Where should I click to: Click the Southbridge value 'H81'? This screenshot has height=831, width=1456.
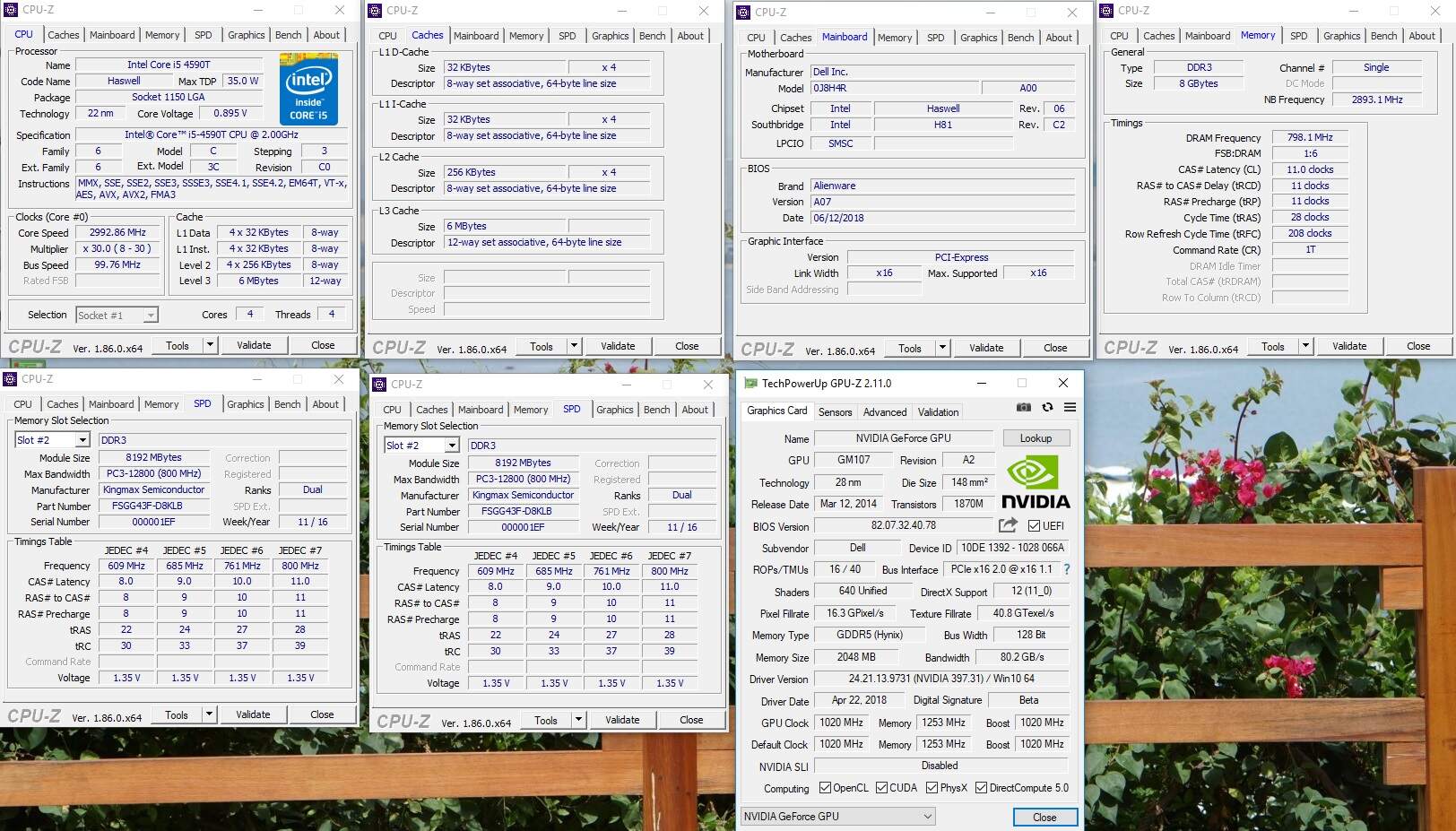pos(943,125)
